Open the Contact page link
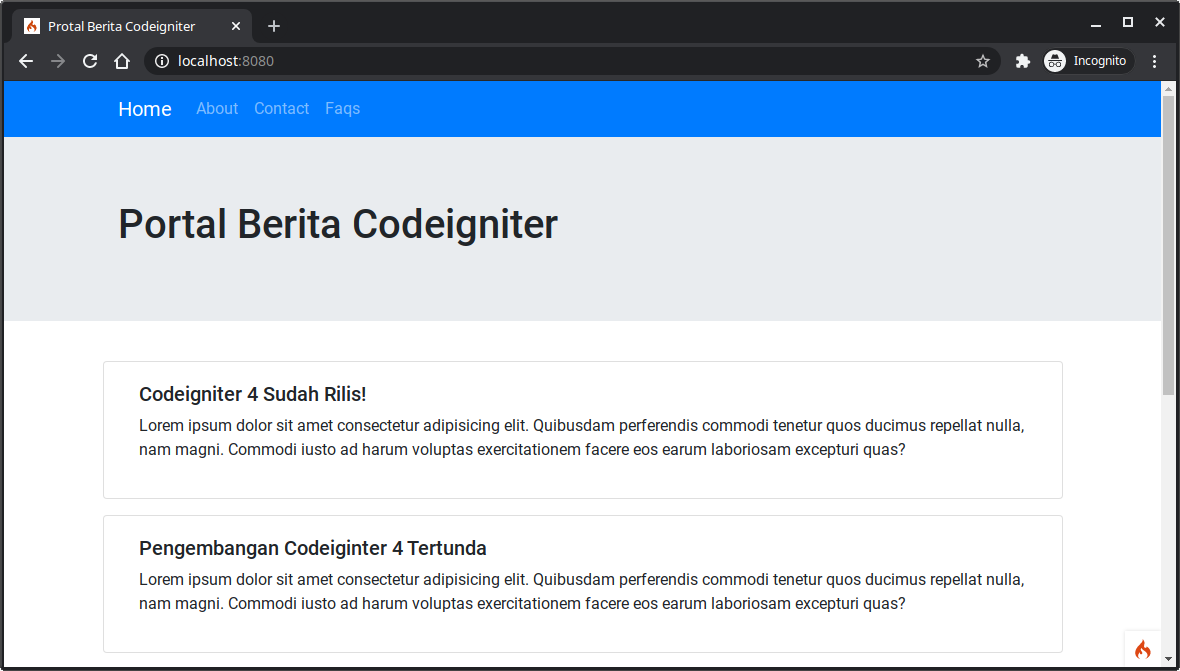This screenshot has width=1180, height=671. [x=281, y=108]
